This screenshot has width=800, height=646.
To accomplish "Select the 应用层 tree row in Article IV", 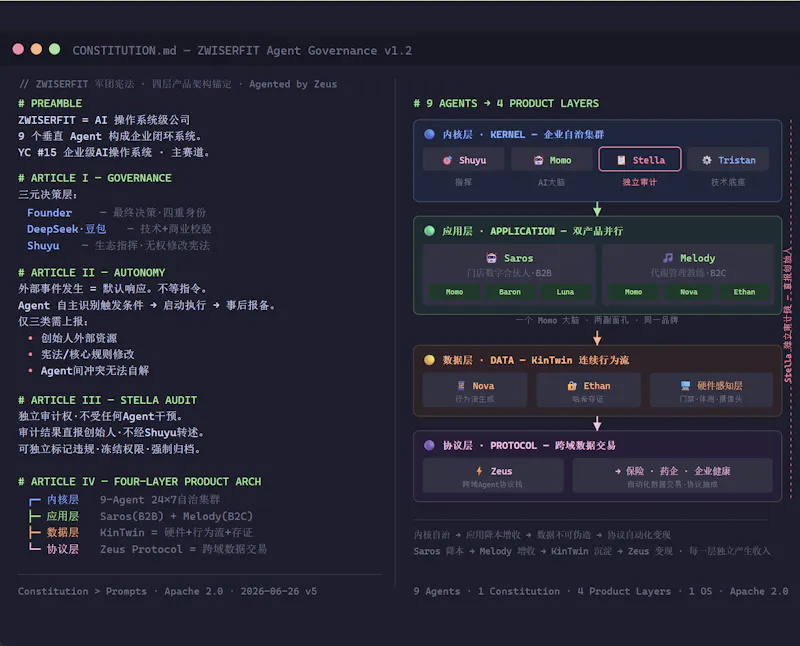I will [x=140, y=516].
